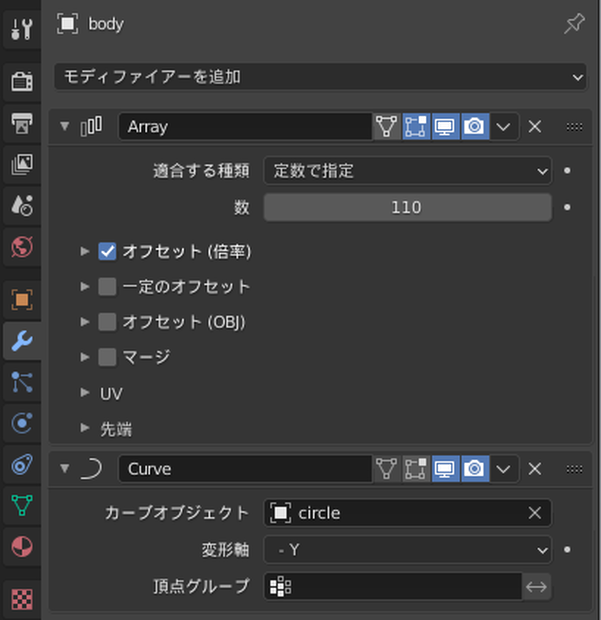Viewport: 601px width, 620px height.
Task: Open the Object Data (mesh) properties icon
Action: pyautogui.click(x=22, y=505)
